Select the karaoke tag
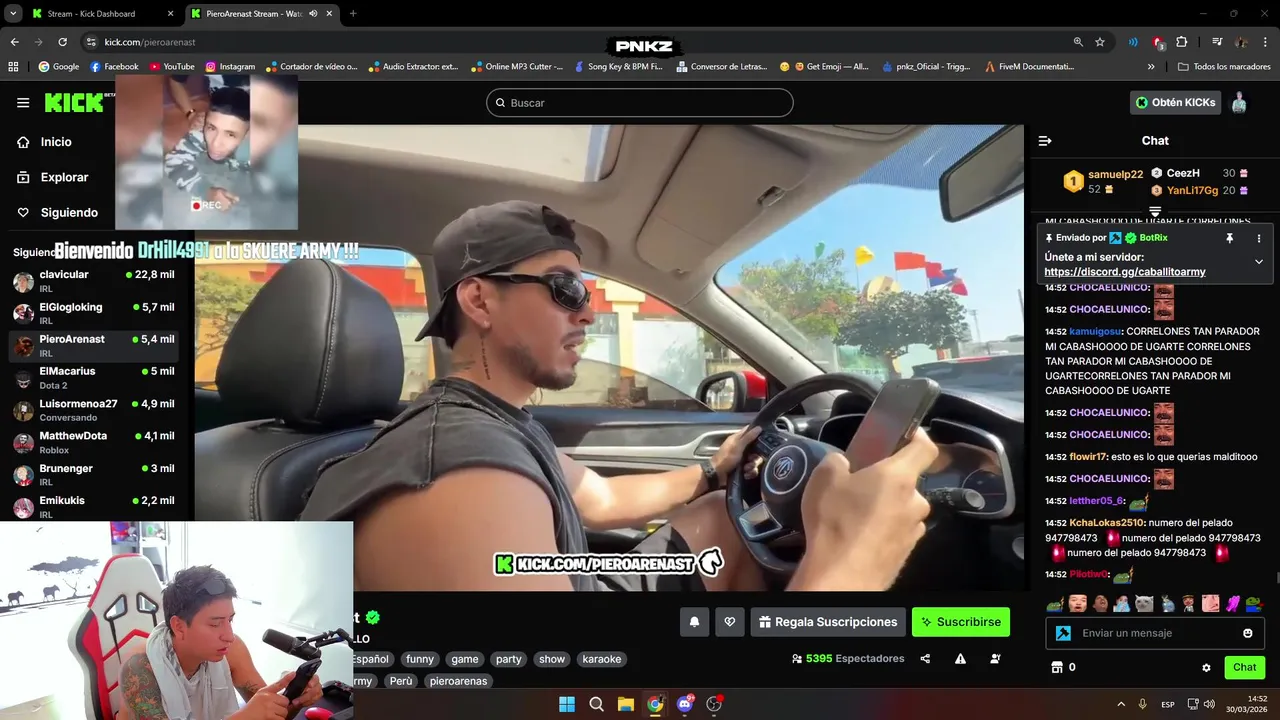The width and height of the screenshot is (1280, 720). [601, 659]
